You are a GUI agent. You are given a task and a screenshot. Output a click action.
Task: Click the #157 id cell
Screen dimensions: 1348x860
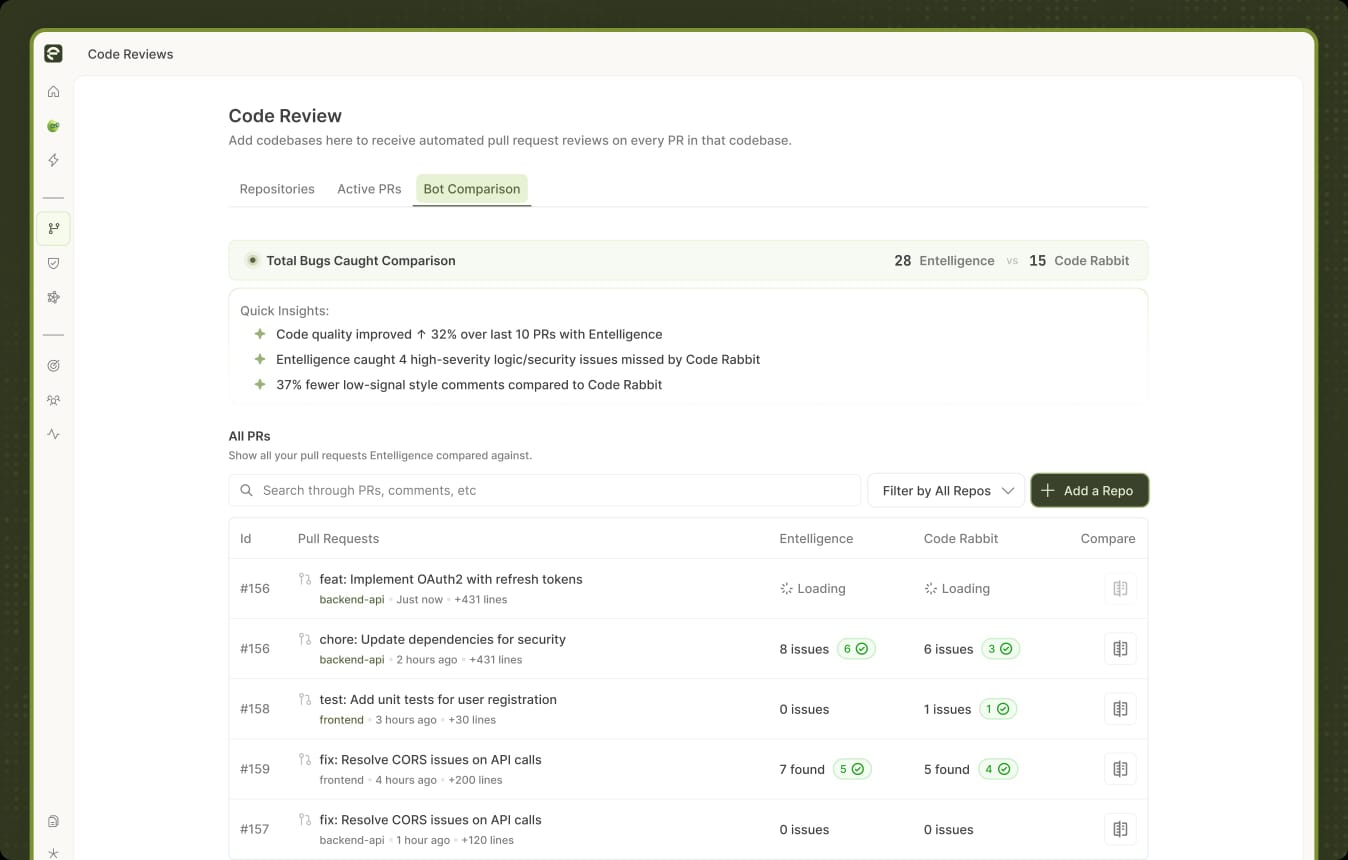click(x=255, y=829)
